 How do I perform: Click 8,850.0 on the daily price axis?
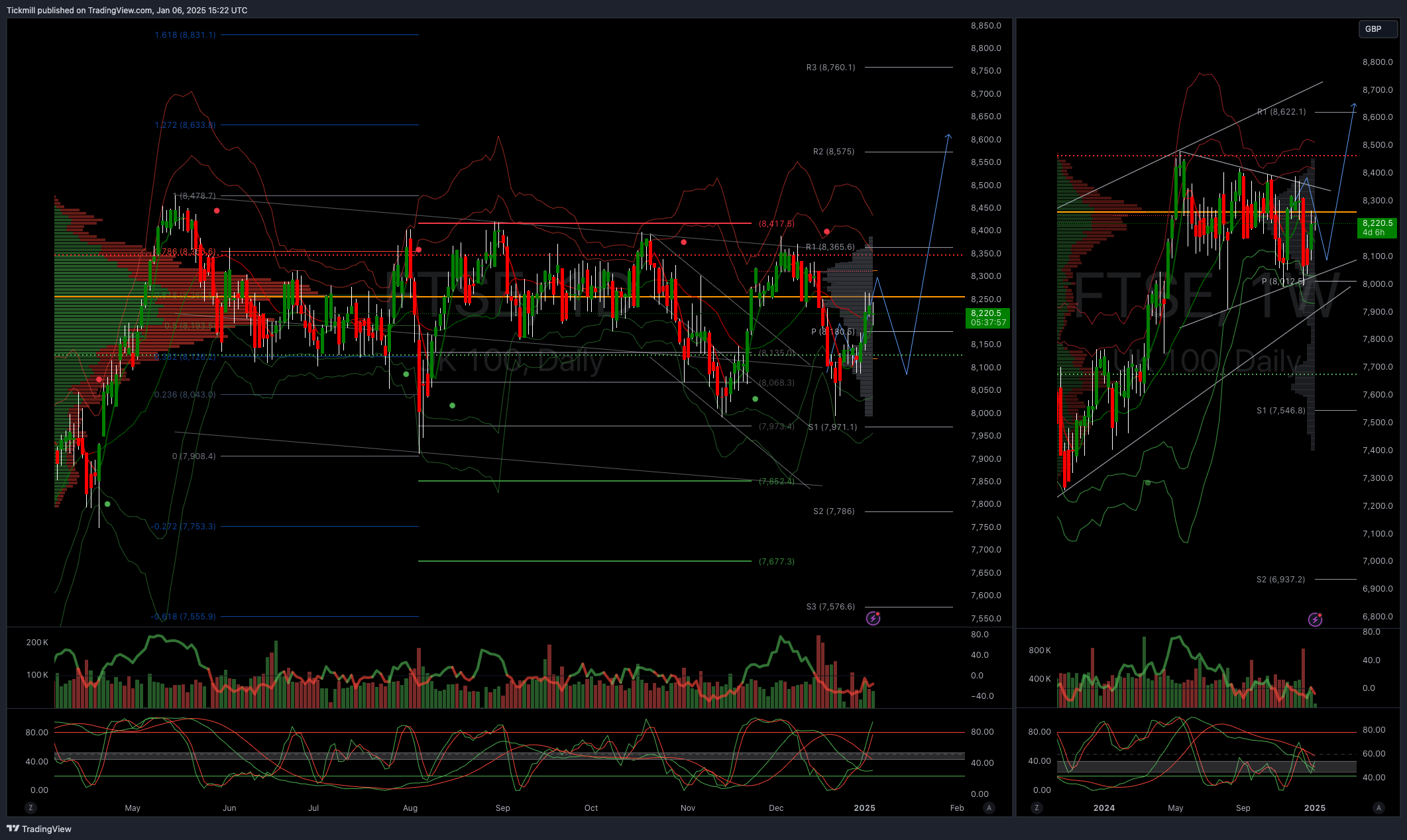coord(986,26)
